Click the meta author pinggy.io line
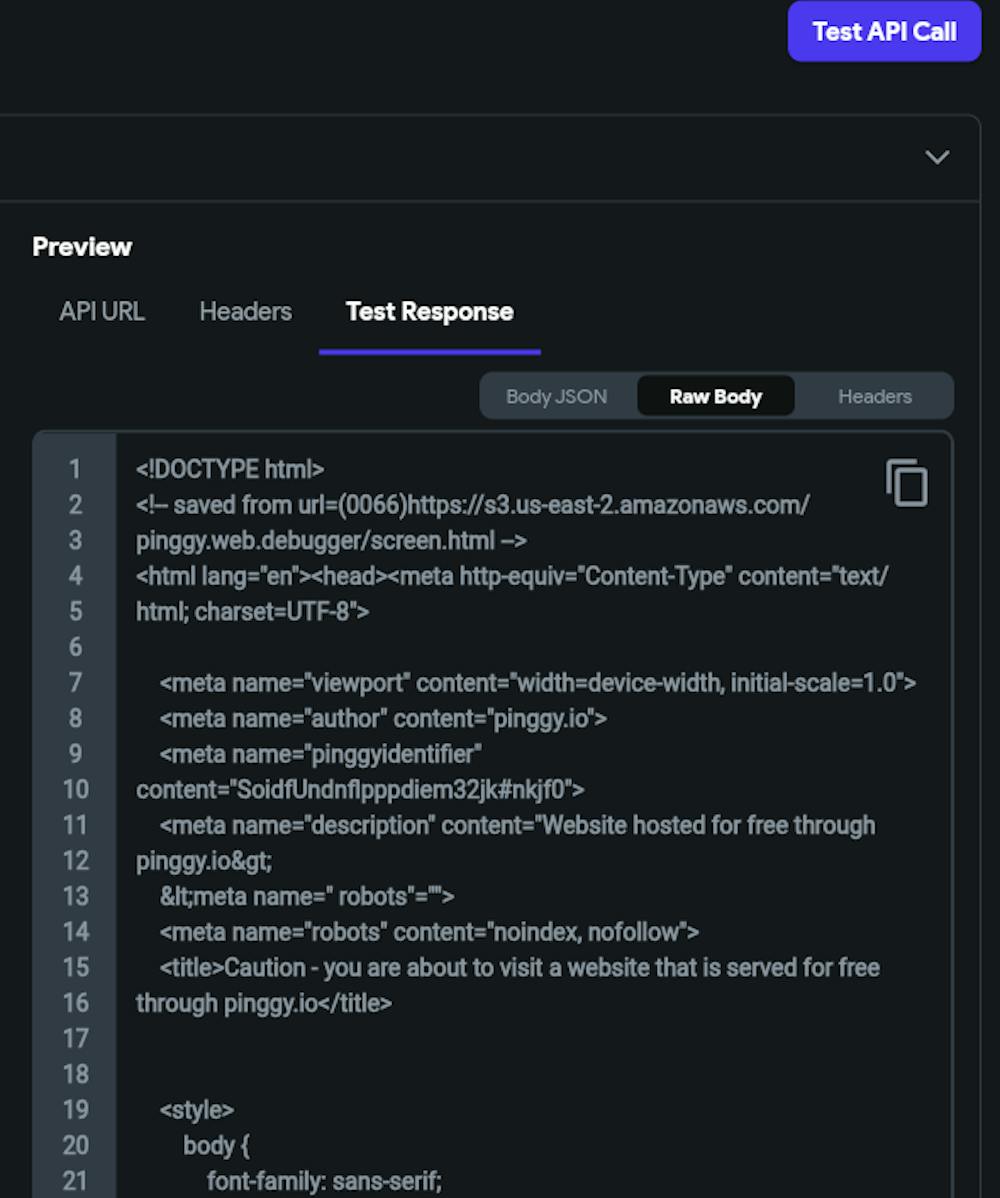Viewport: 1000px width, 1198px height. tap(383, 718)
